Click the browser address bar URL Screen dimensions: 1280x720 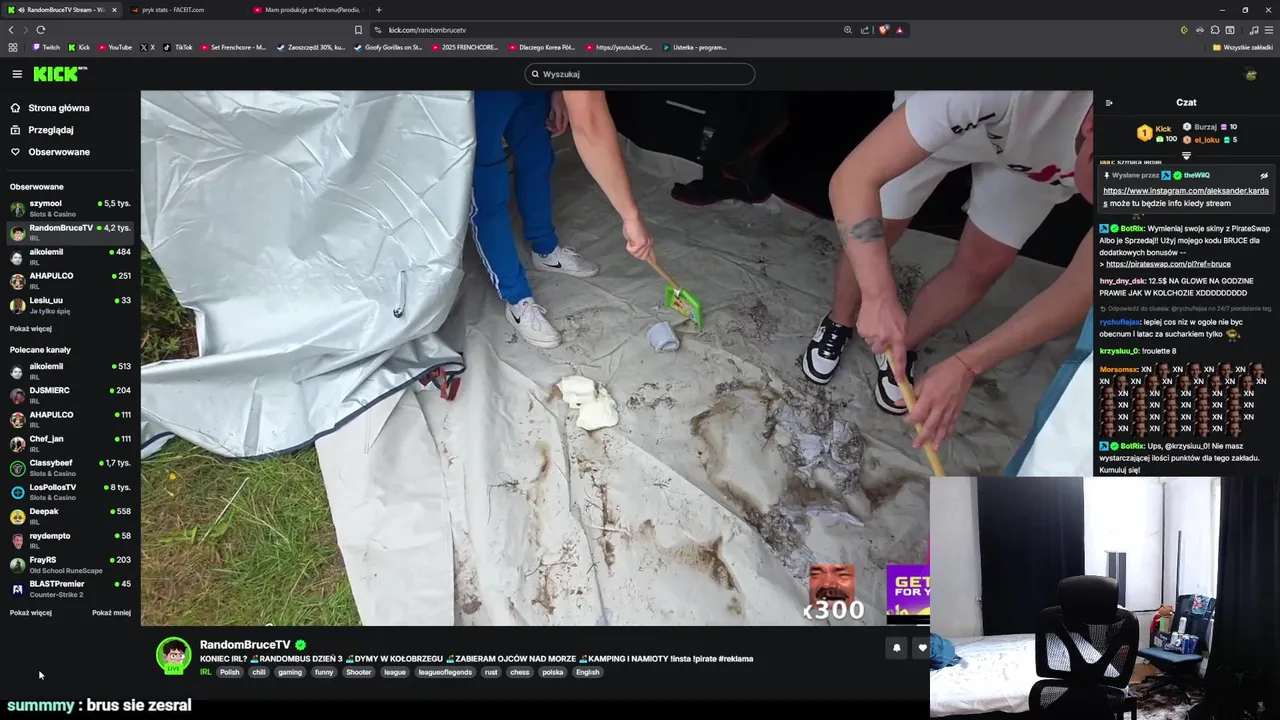(x=427, y=30)
